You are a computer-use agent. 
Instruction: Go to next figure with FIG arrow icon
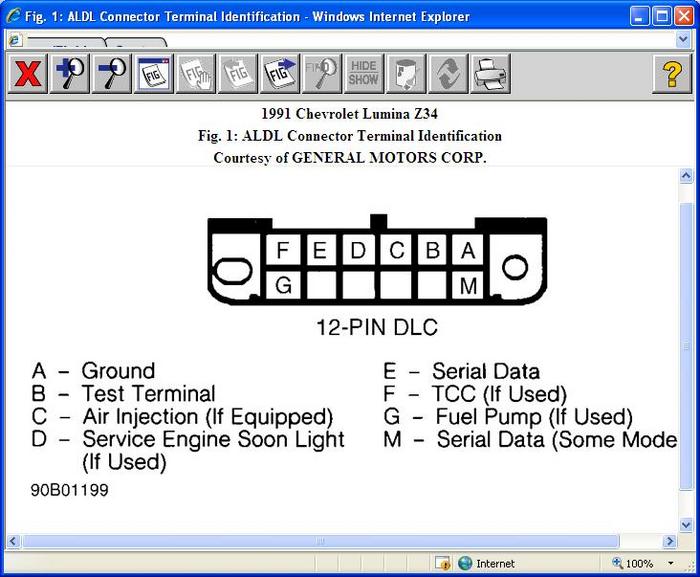[x=279, y=74]
